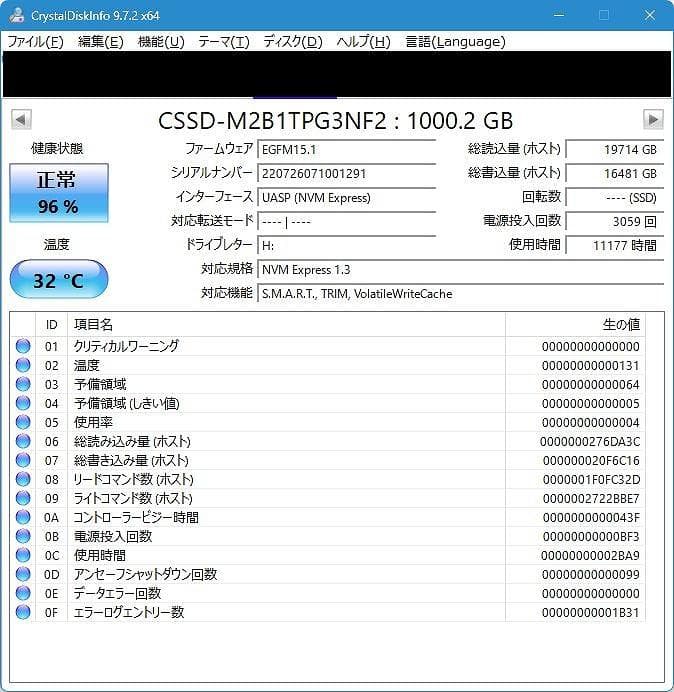
Task: Click the 生の値 column header
Action: click(x=575, y=324)
